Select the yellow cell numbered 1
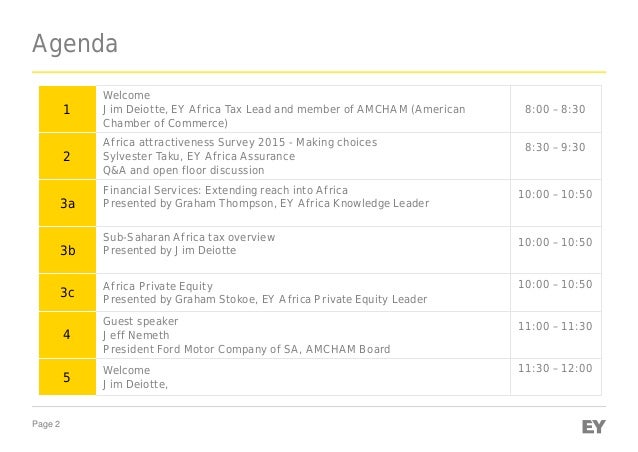 67,109
